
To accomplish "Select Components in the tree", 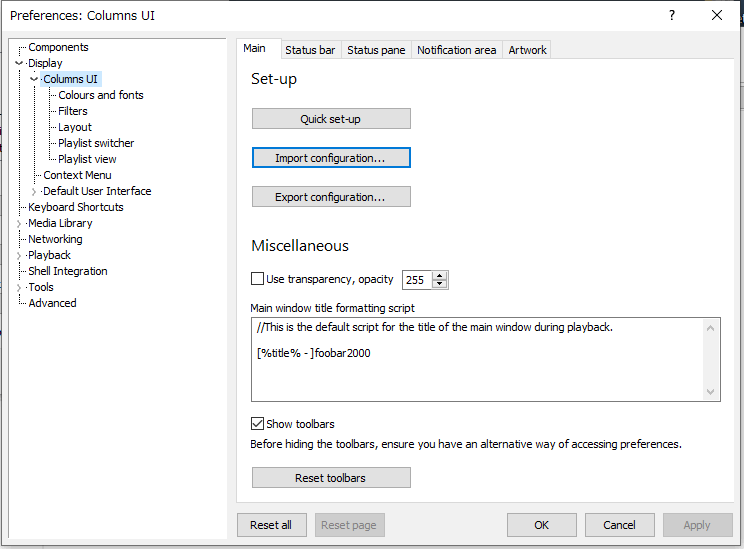I will 58,47.
